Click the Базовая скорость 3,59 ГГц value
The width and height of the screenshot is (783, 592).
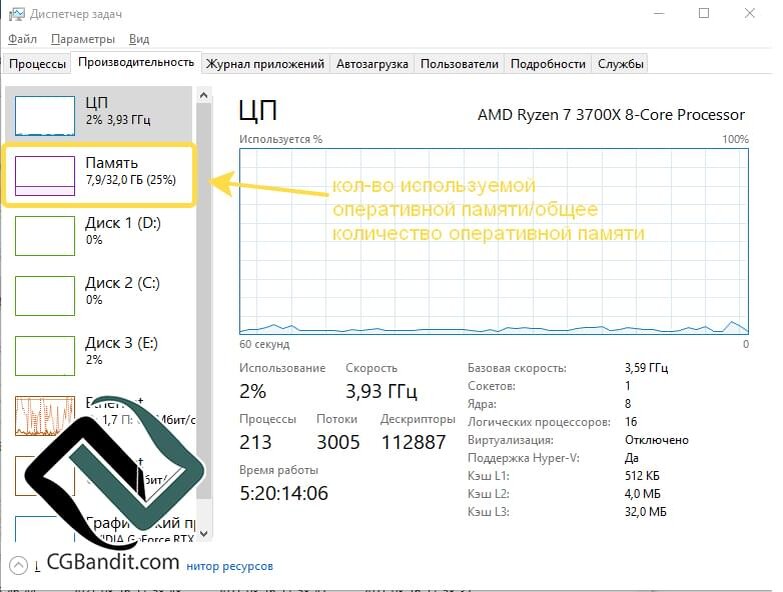click(646, 368)
